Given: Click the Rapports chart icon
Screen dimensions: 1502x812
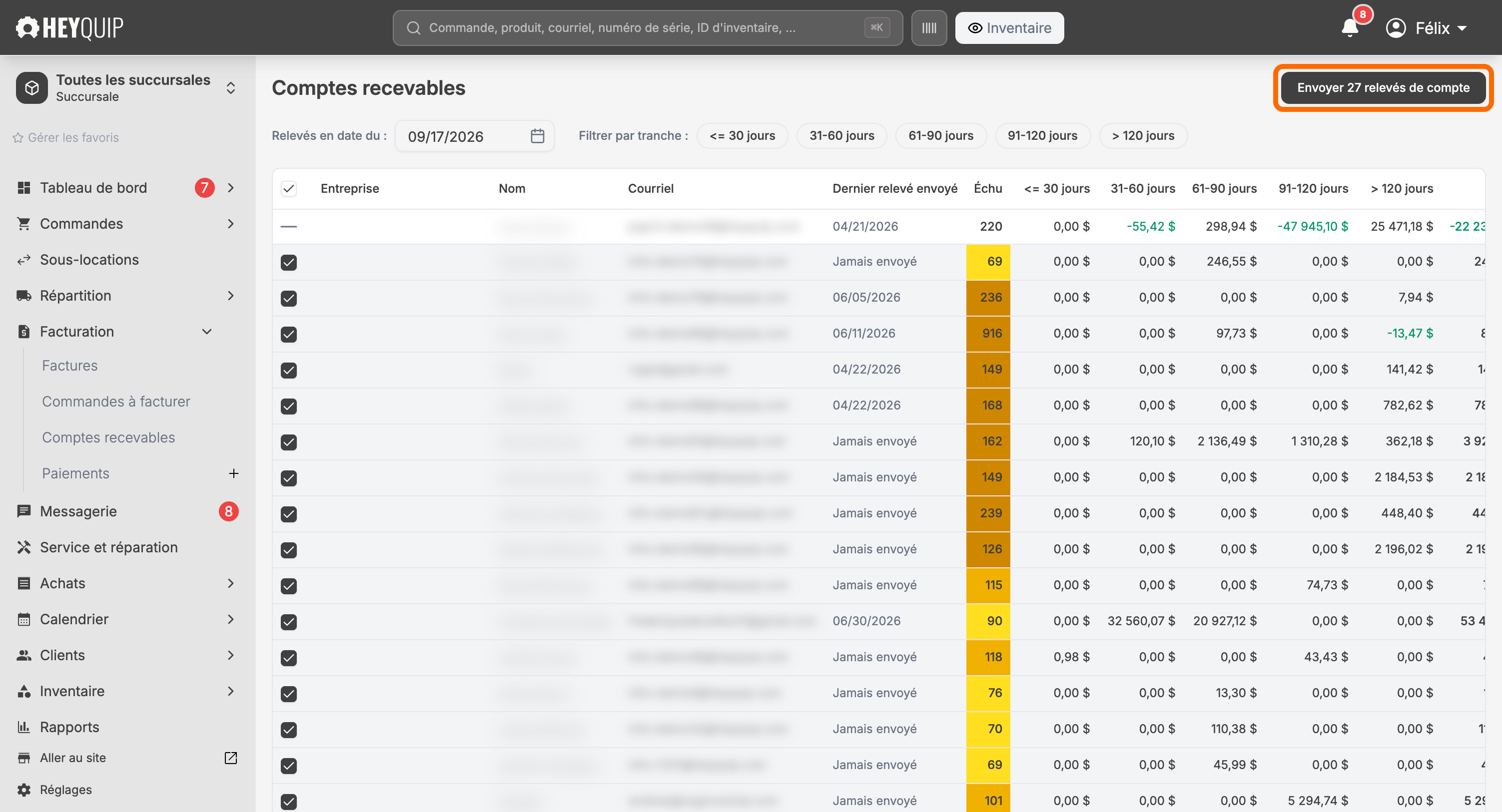Looking at the screenshot, I should (x=24, y=727).
